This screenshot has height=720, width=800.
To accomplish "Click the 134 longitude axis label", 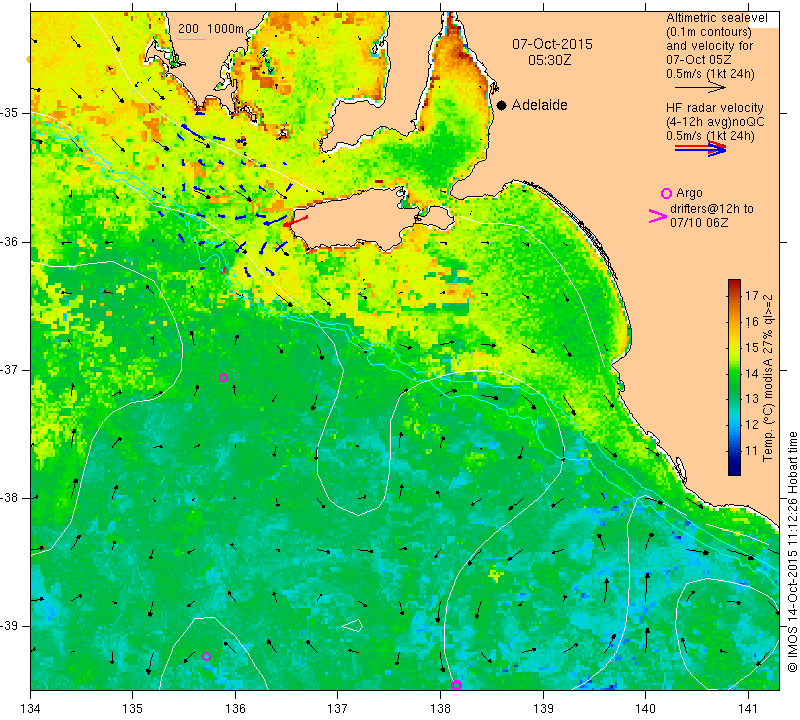I will (31, 709).
